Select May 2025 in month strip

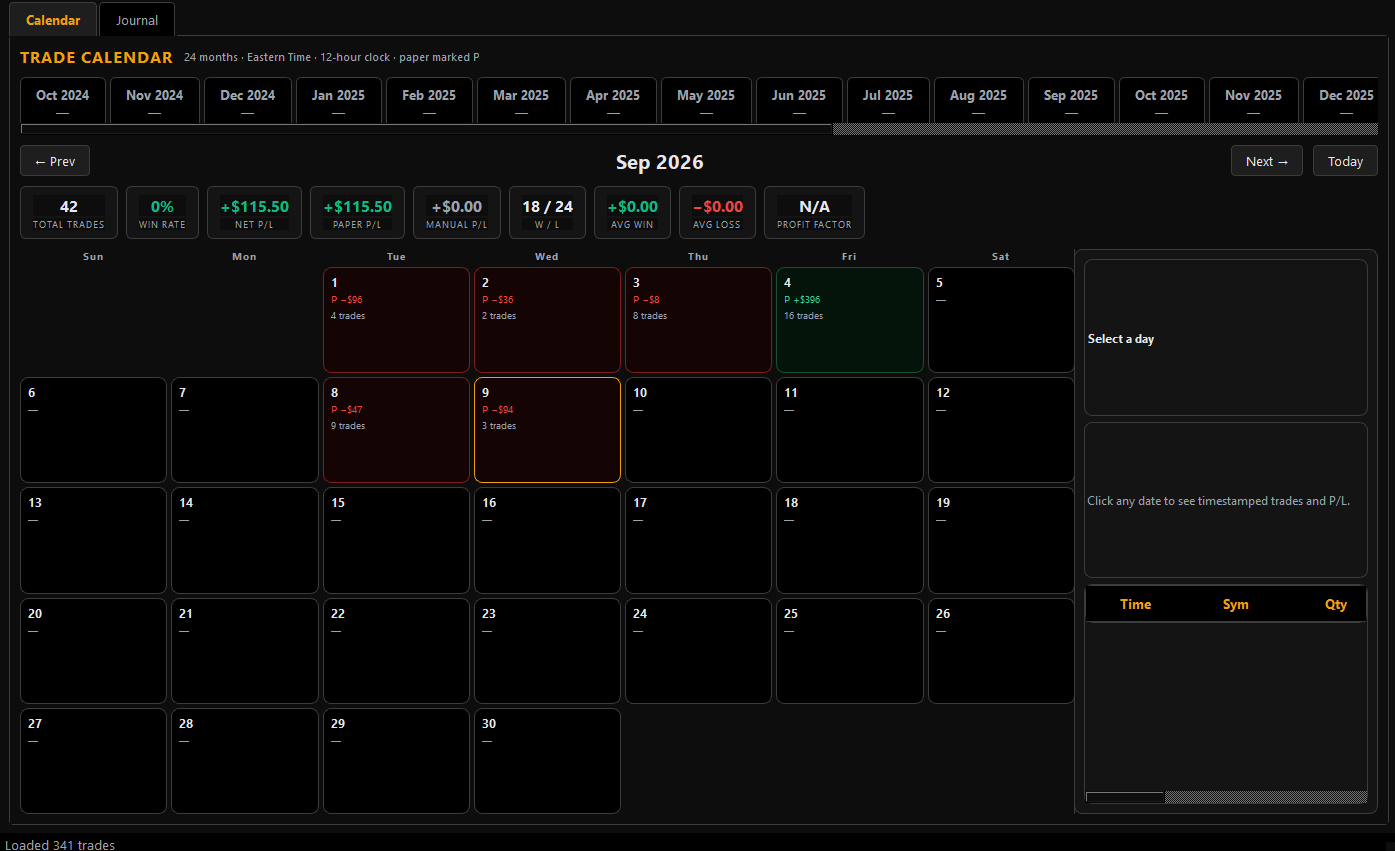point(707,101)
